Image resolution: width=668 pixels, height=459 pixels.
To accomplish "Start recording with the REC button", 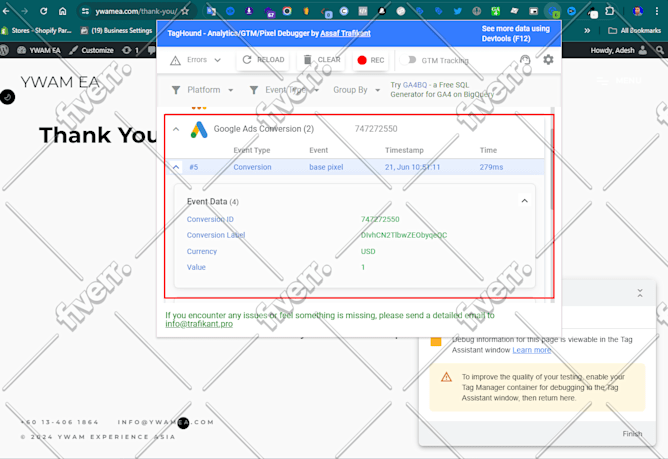I will click(371, 60).
